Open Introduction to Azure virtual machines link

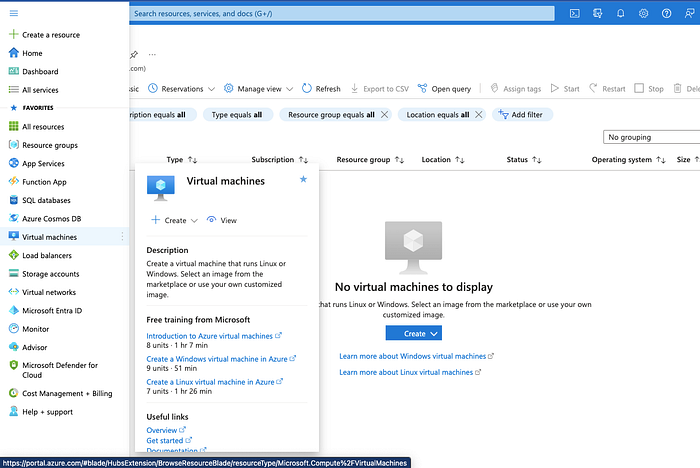point(209,336)
